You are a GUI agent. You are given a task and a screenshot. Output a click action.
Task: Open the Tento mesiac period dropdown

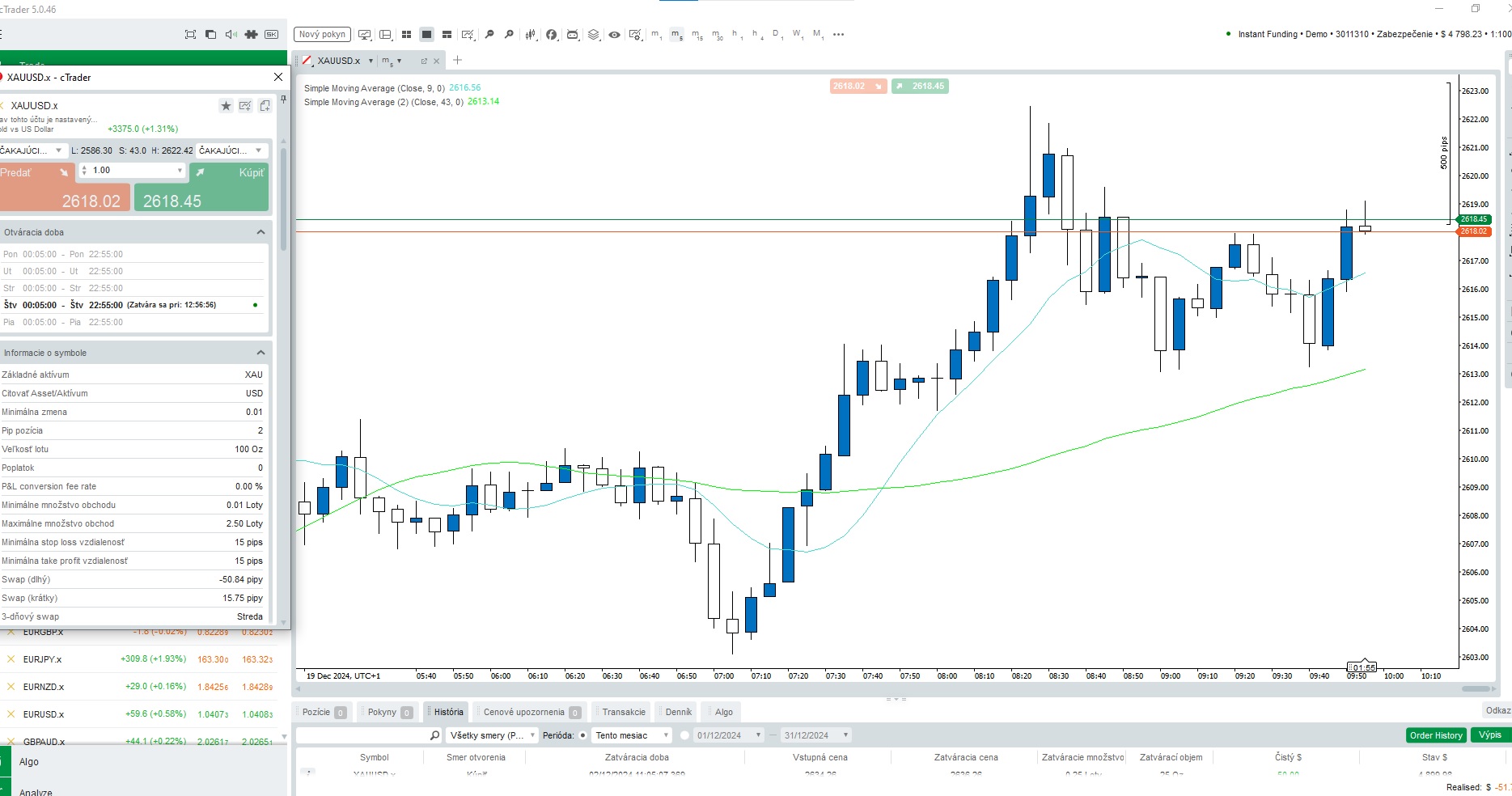click(632, 735)
